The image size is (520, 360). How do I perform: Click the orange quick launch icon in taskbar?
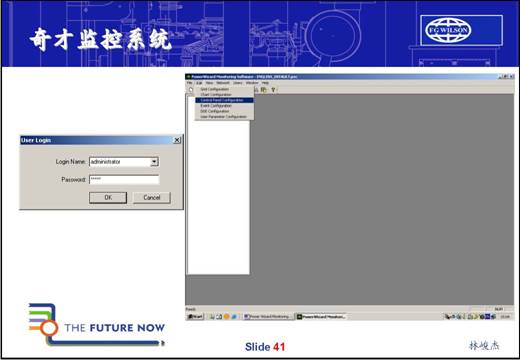click(x=226, y=316)
